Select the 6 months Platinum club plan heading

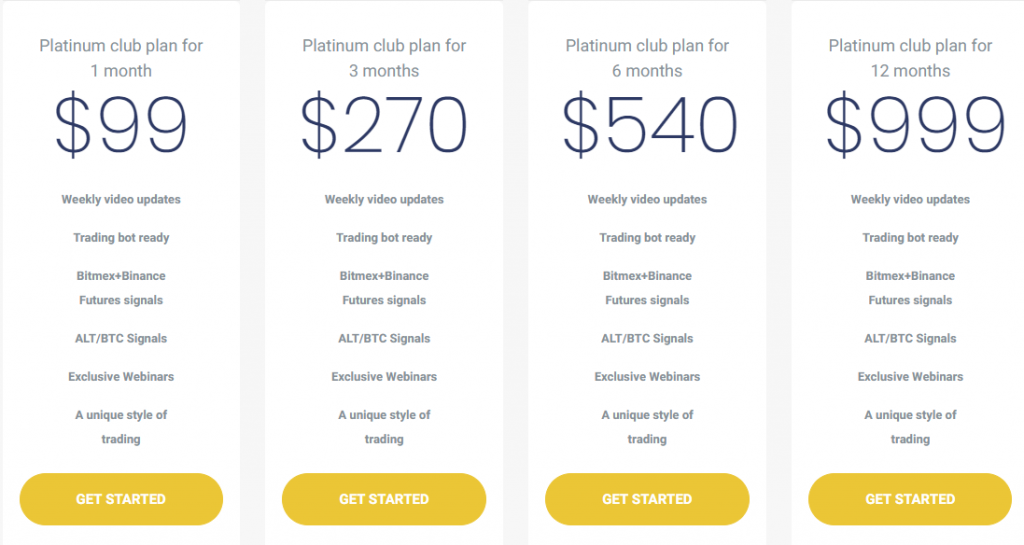[647, 58]
